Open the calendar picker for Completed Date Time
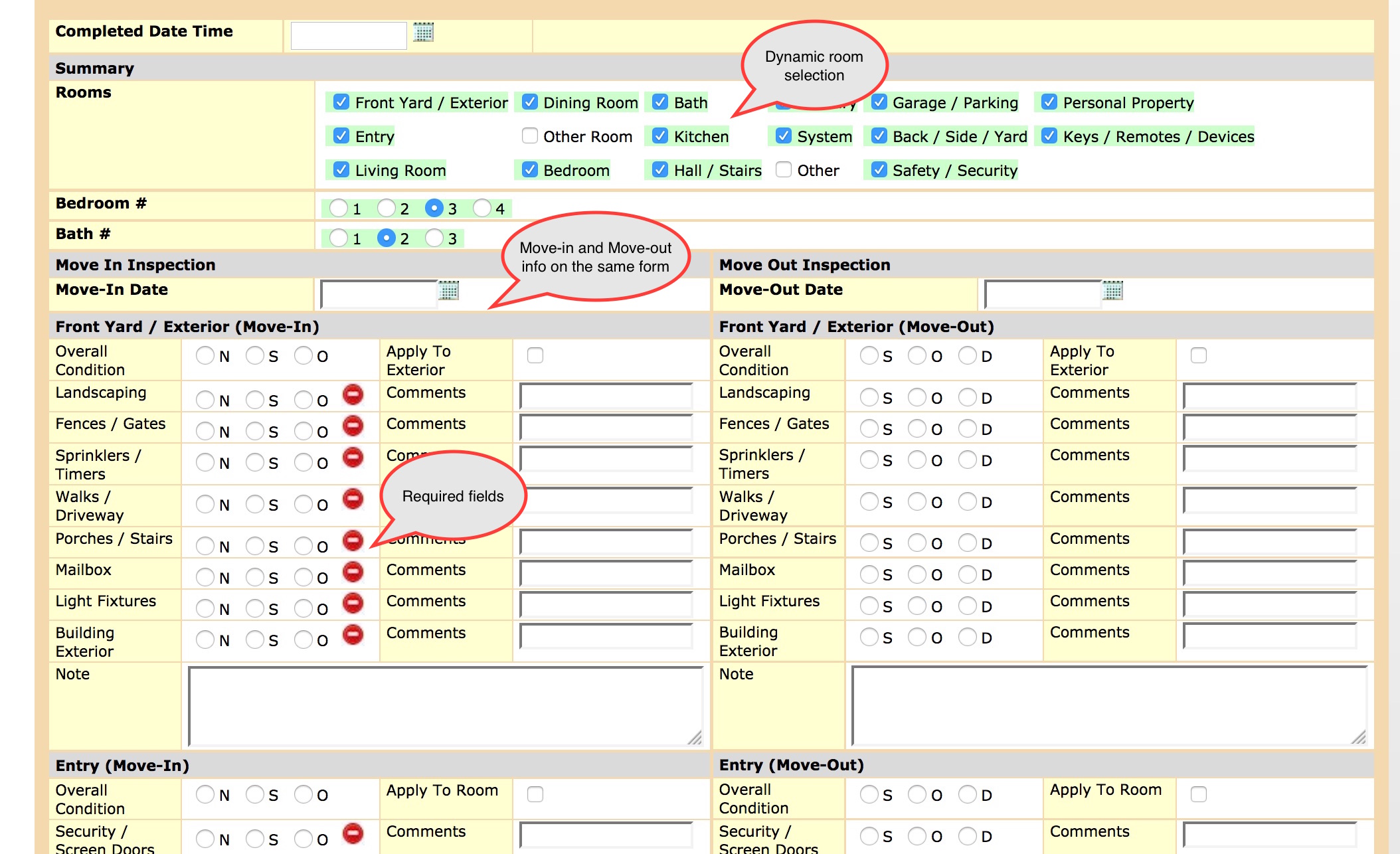The height and width of the screenshot is (854, 1400). click(x=424, y=33)
